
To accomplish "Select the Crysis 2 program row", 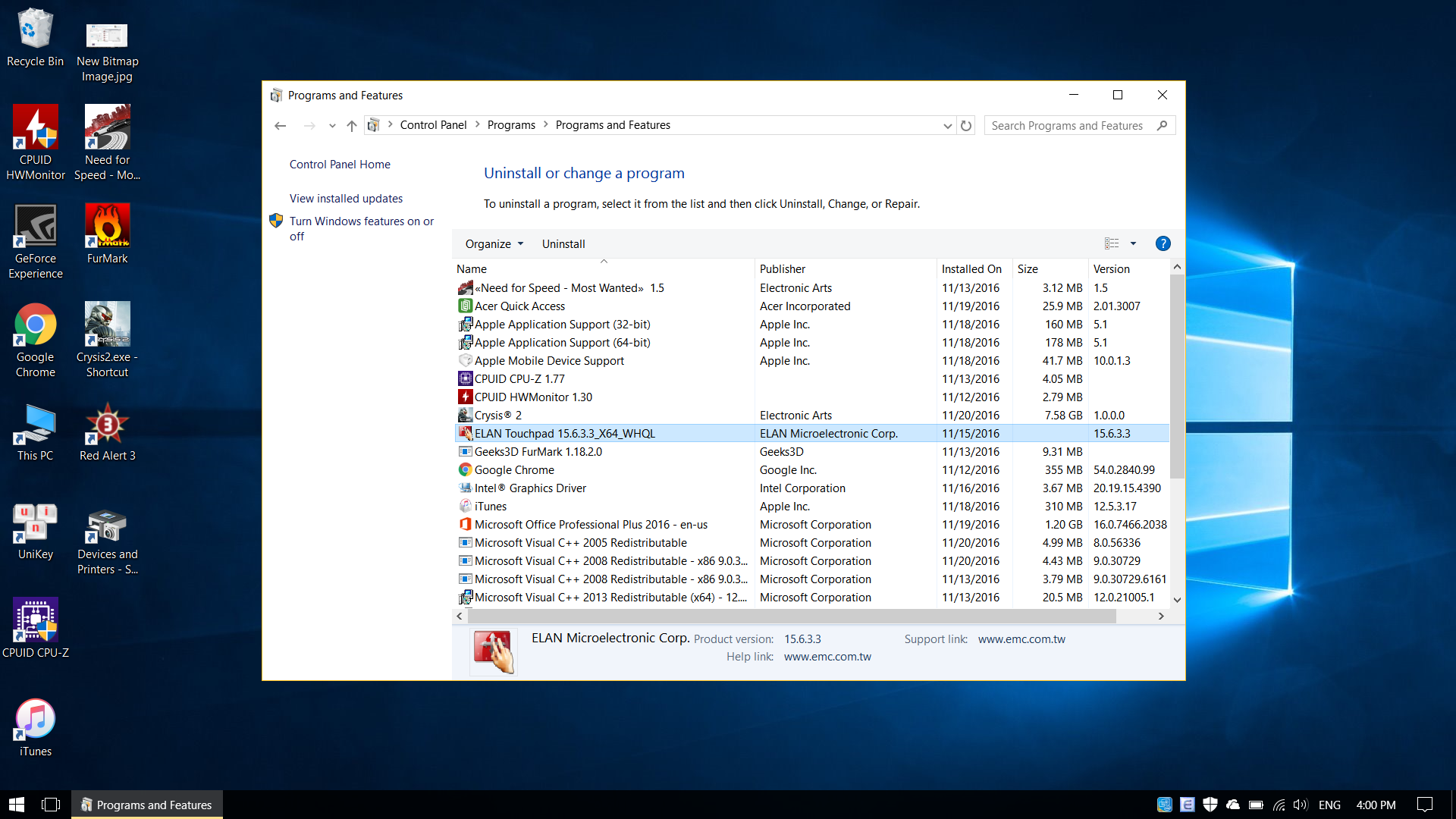I will pos(811,416).
